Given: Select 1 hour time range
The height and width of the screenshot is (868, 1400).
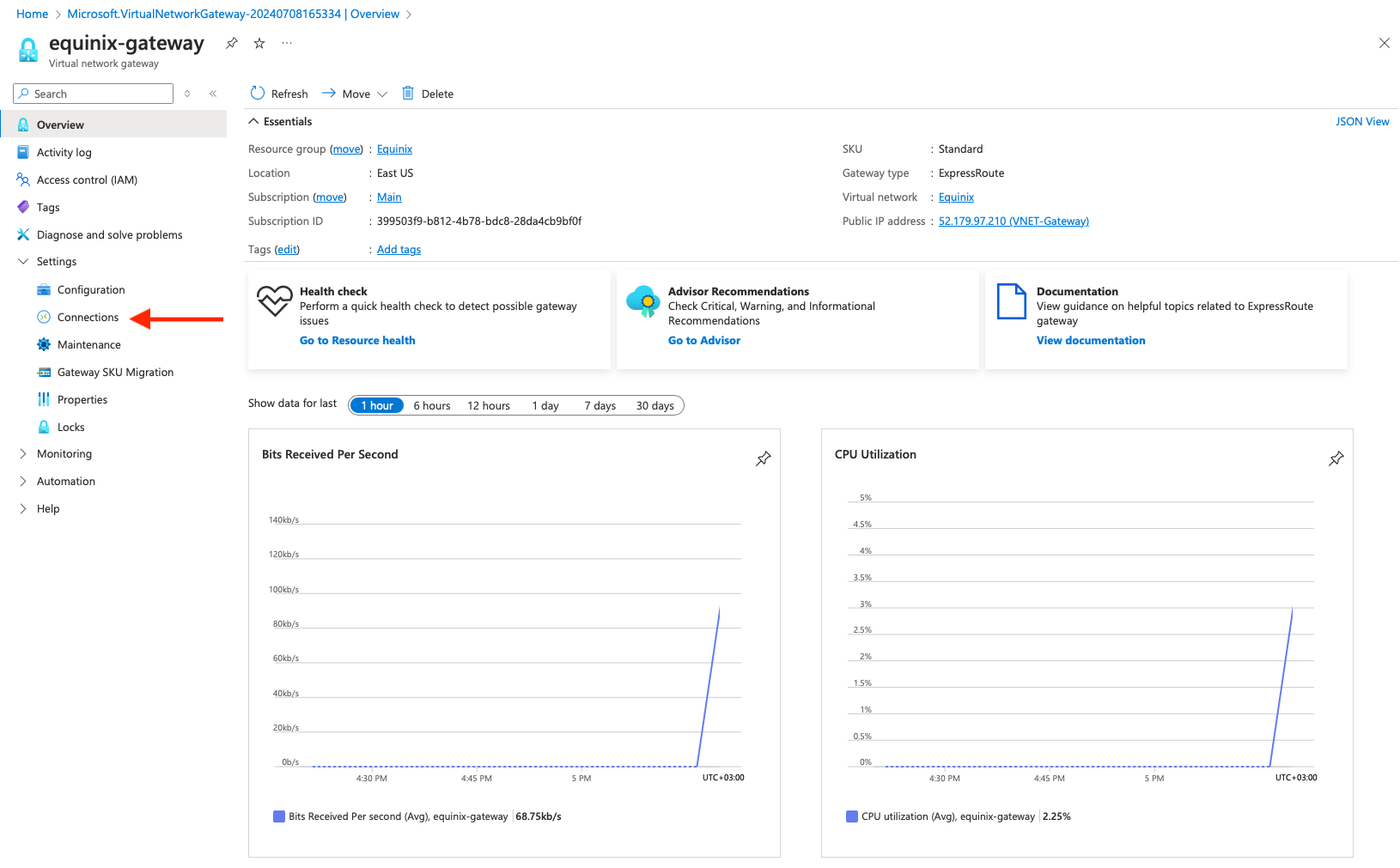Looking at the screenshot, I should [x=377, y=405].
